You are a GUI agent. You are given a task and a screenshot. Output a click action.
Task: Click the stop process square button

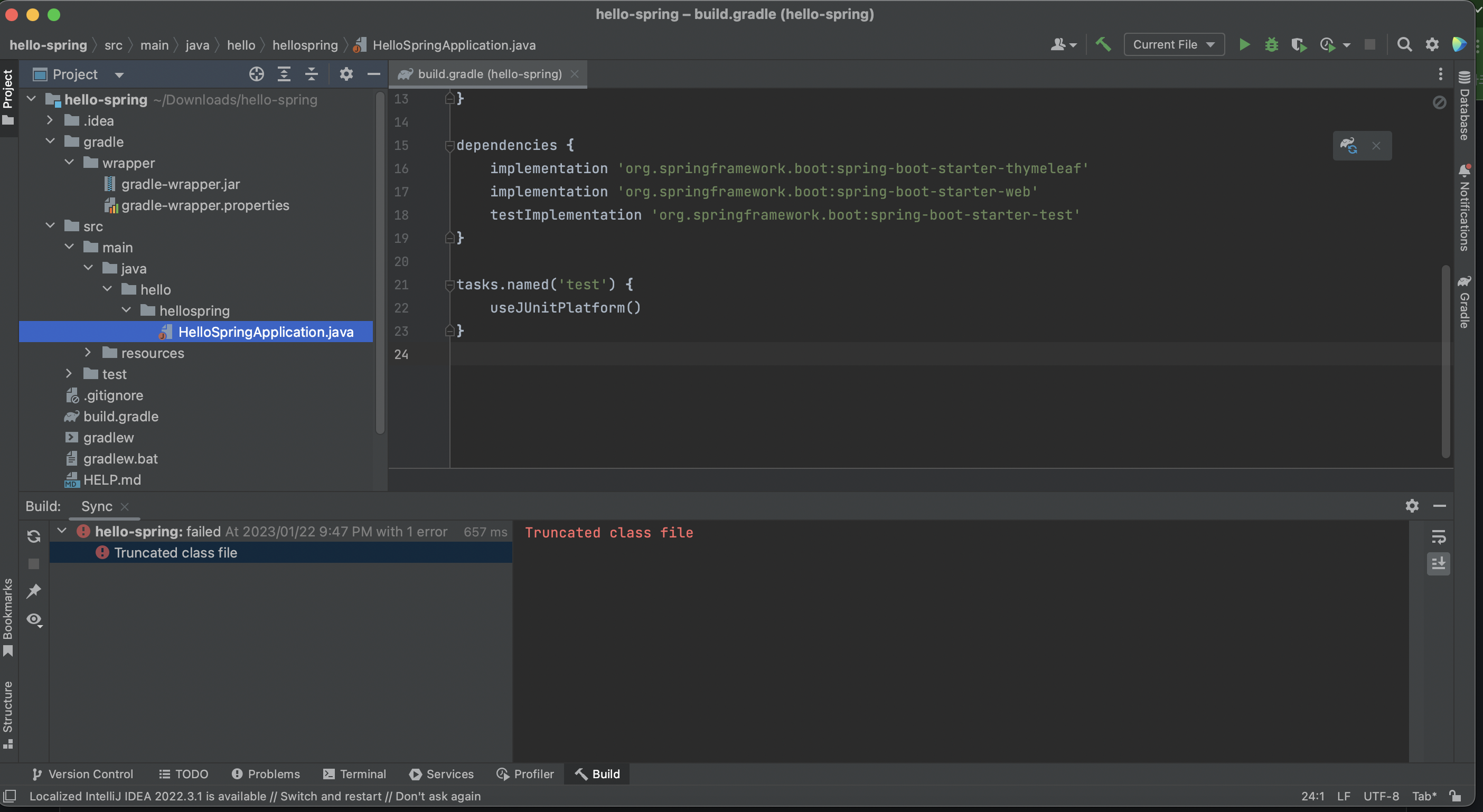pyautogui.click(x=1369, y=44)
